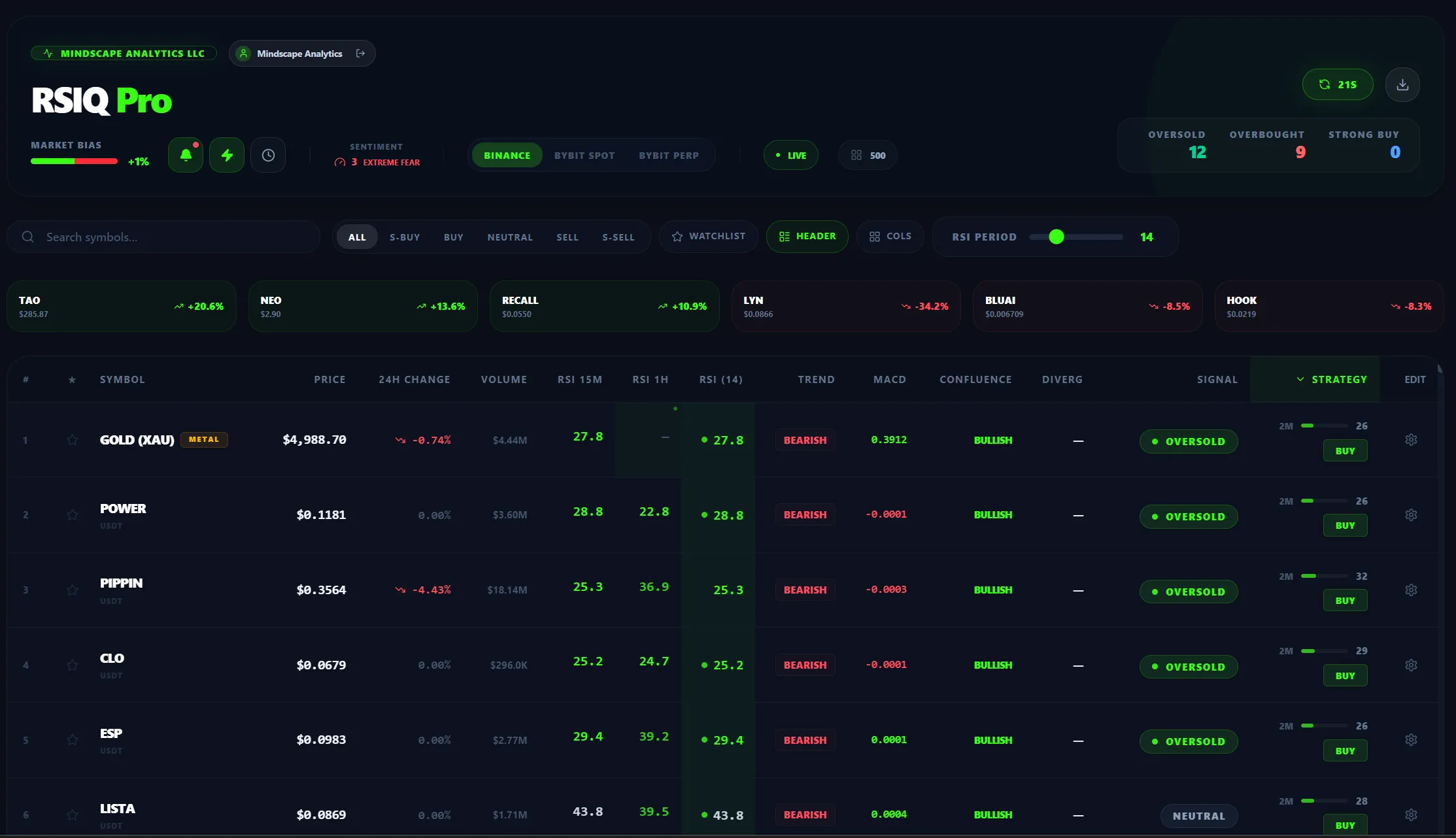Image resolution: width=1456 pixels, height=838 pixels.
Task: Star the CLO row as favorite
Action: 72,665
